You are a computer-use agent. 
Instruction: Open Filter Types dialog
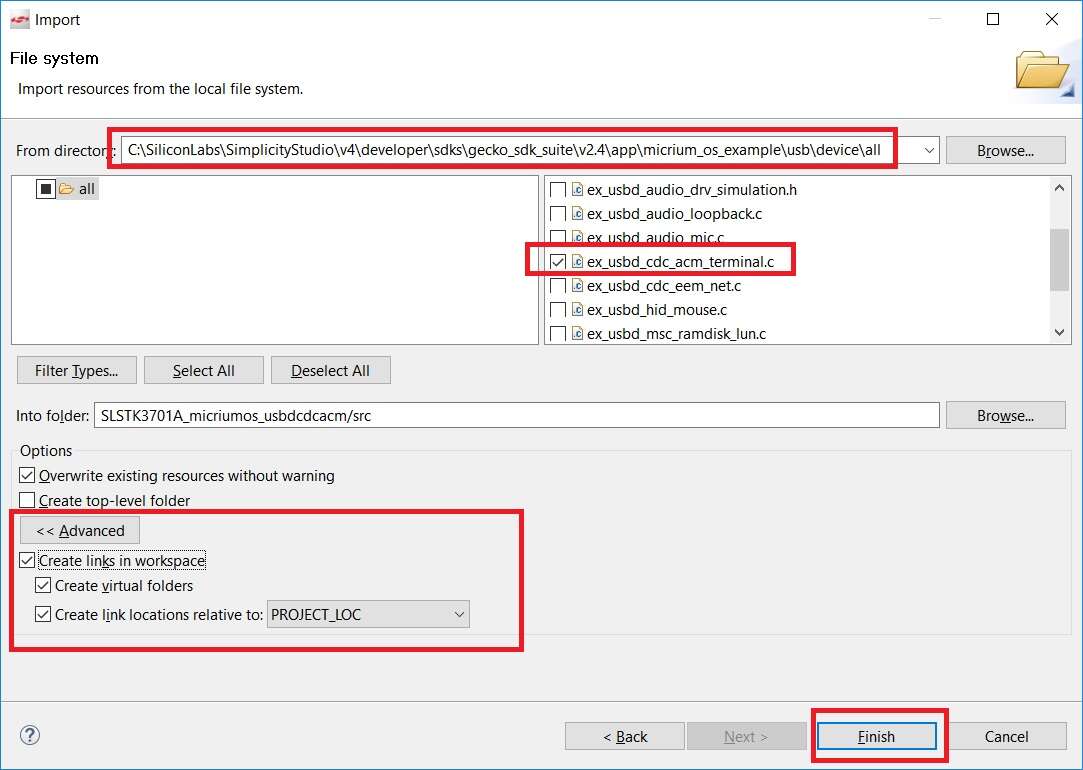click(77, 371)
